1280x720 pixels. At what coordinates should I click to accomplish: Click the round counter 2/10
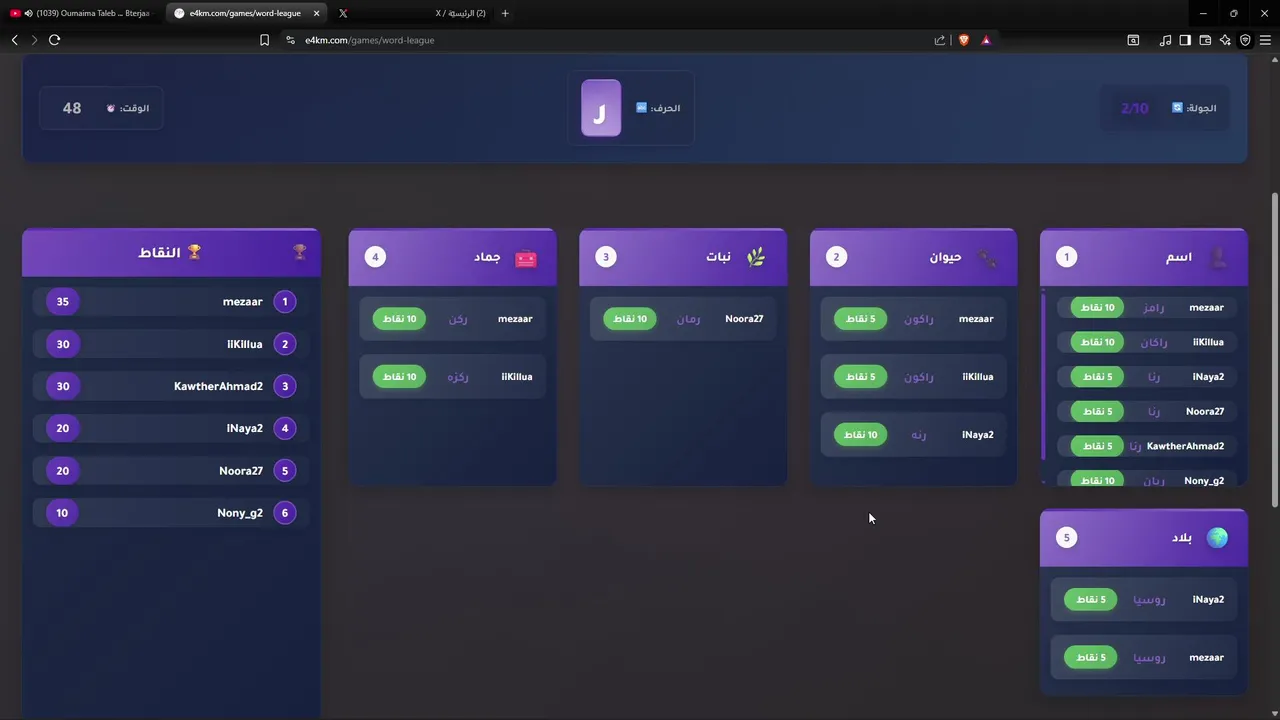[1135, 108]
